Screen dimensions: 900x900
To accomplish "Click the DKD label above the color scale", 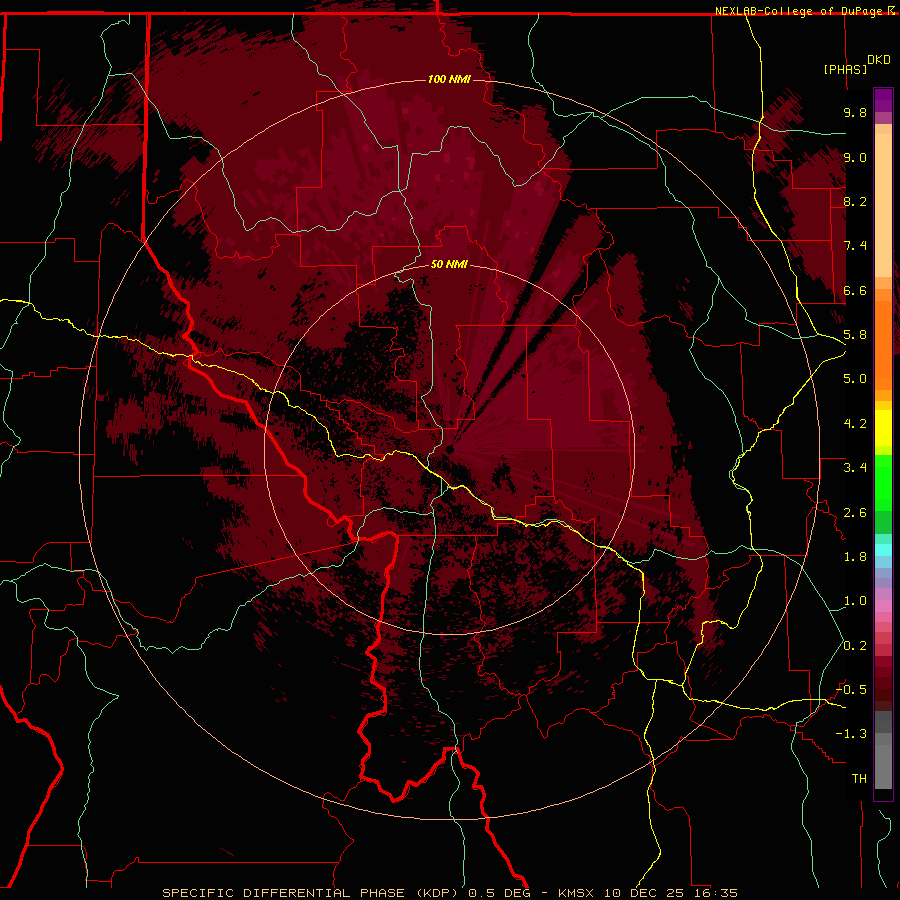I will [879, 60].
